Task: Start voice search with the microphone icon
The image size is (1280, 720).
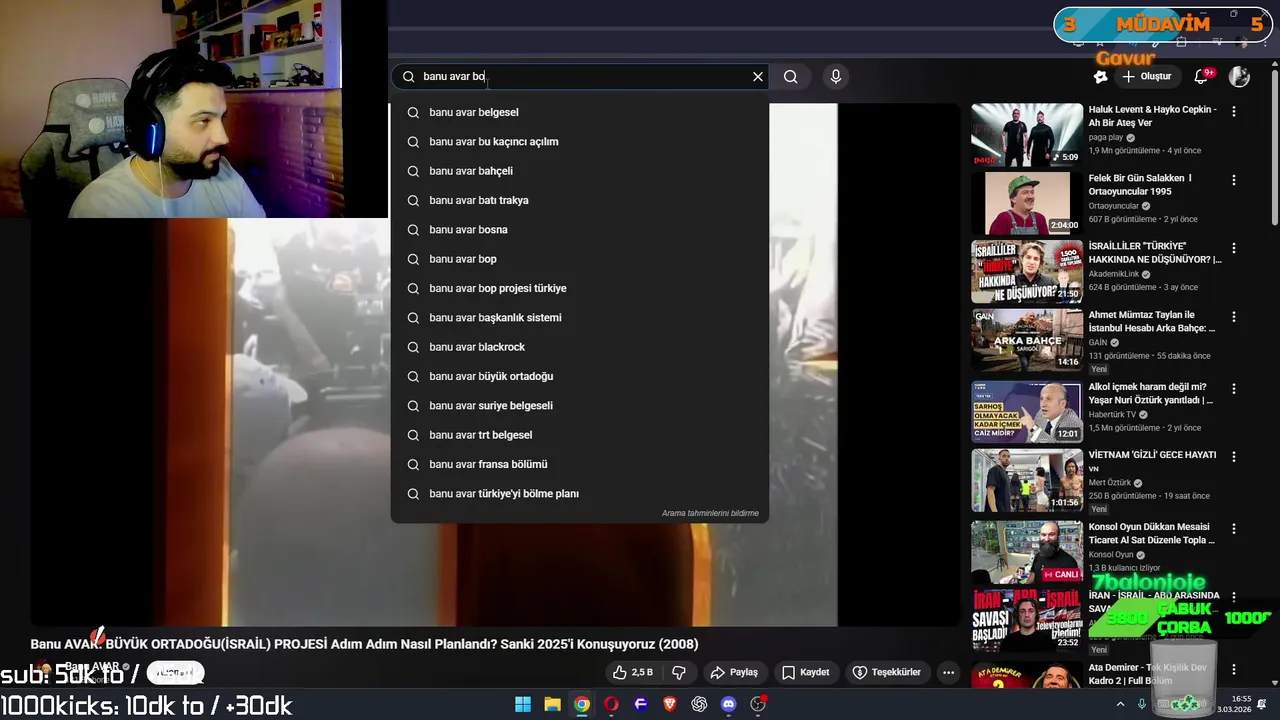Action: pyautogui.click(x=836, y=77)
